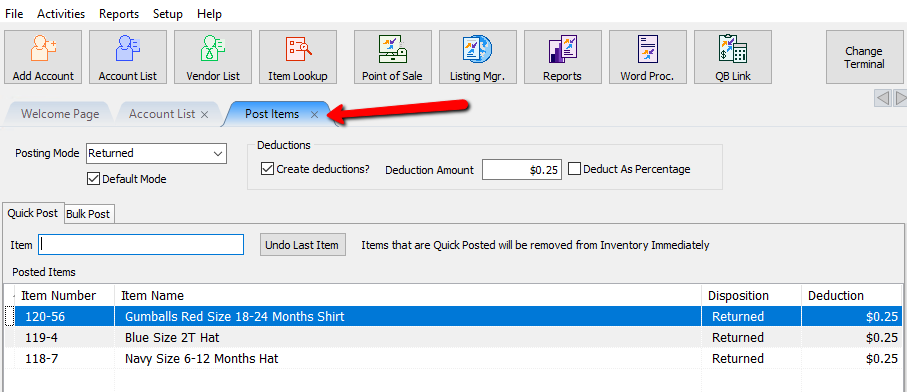907x392 pixels.
Task: Launch Item Lookup from the toolbar
Action: tap(298, 57)
